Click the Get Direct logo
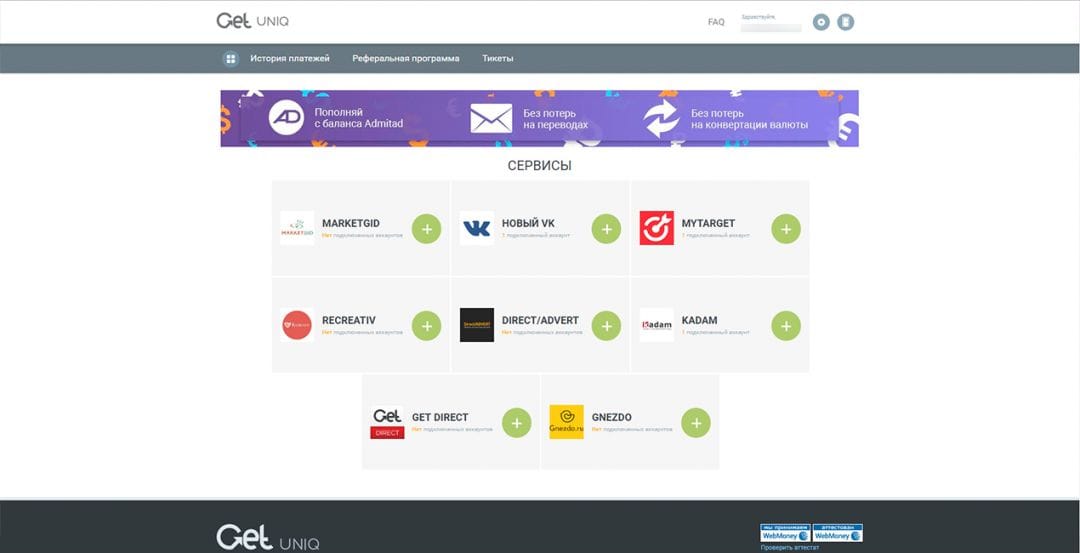 click(x=387, y=422)
